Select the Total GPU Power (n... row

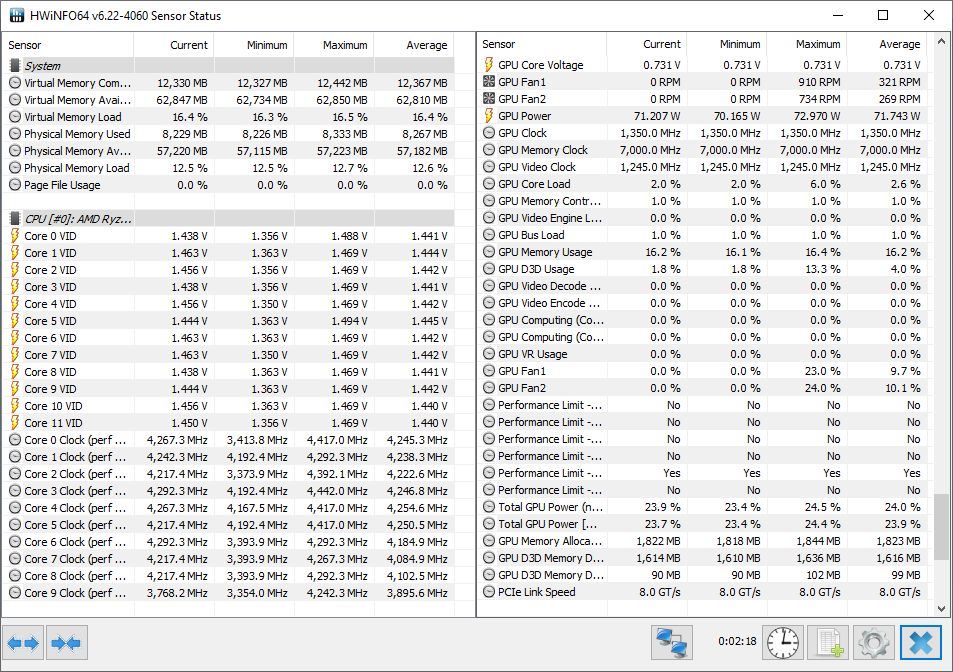tap(703, 507)
